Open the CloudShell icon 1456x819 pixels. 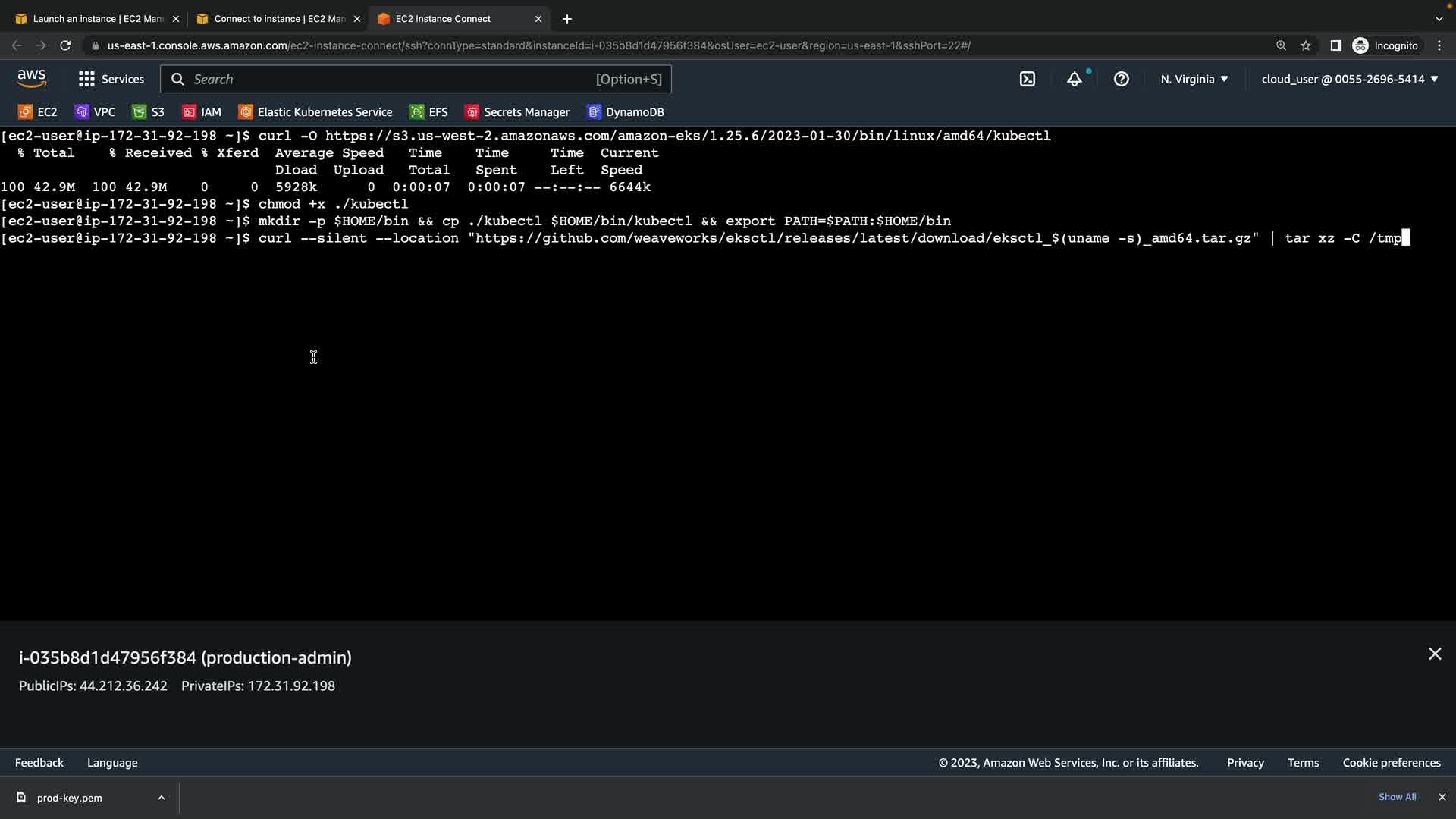pos(1028,79)
